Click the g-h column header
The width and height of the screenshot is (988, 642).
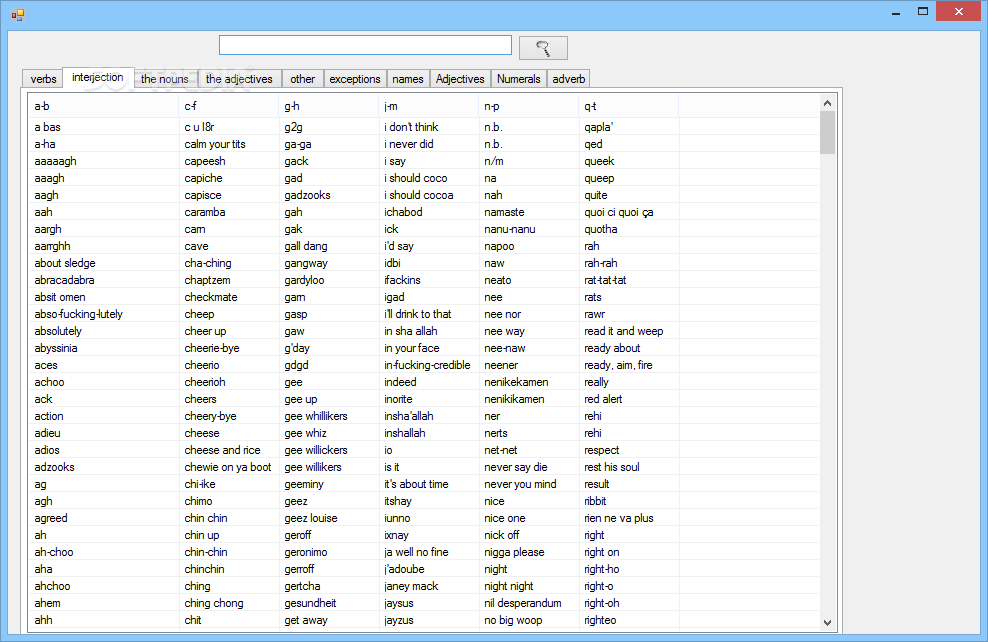pyautogui.click(x=328, y=106)
